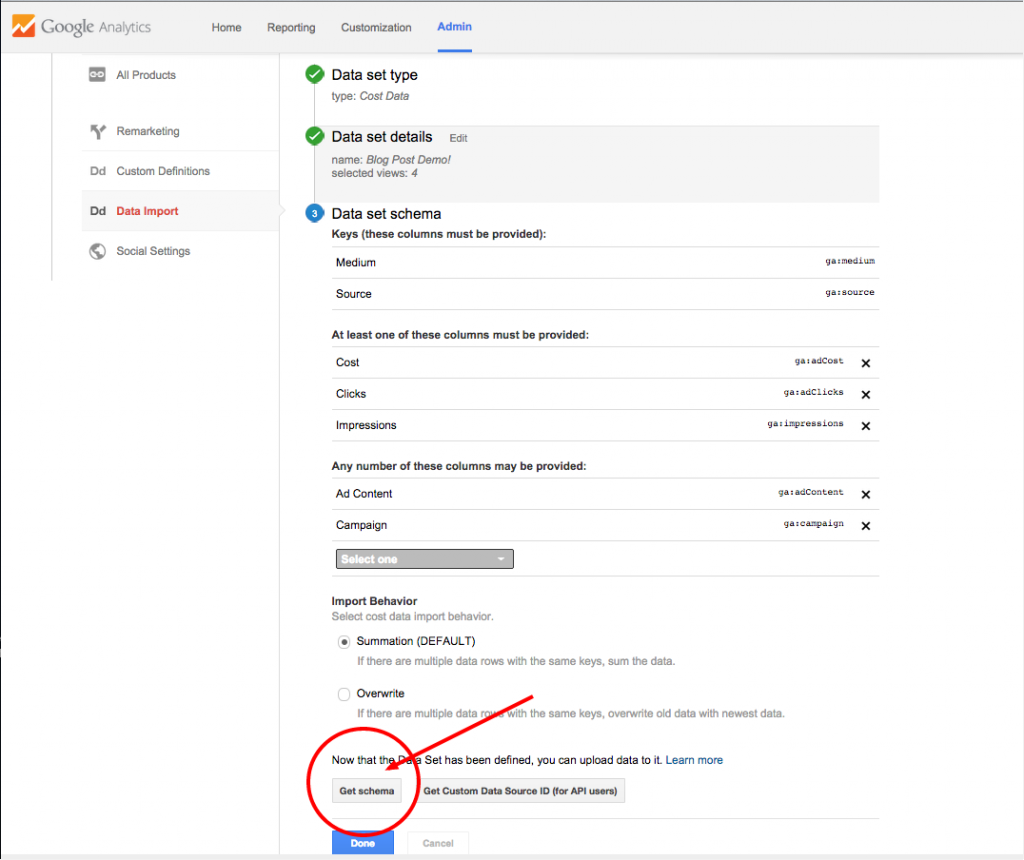Screen dimensions: 1024x860
Task: Click the All Products link icon
Action: point(97,74)
